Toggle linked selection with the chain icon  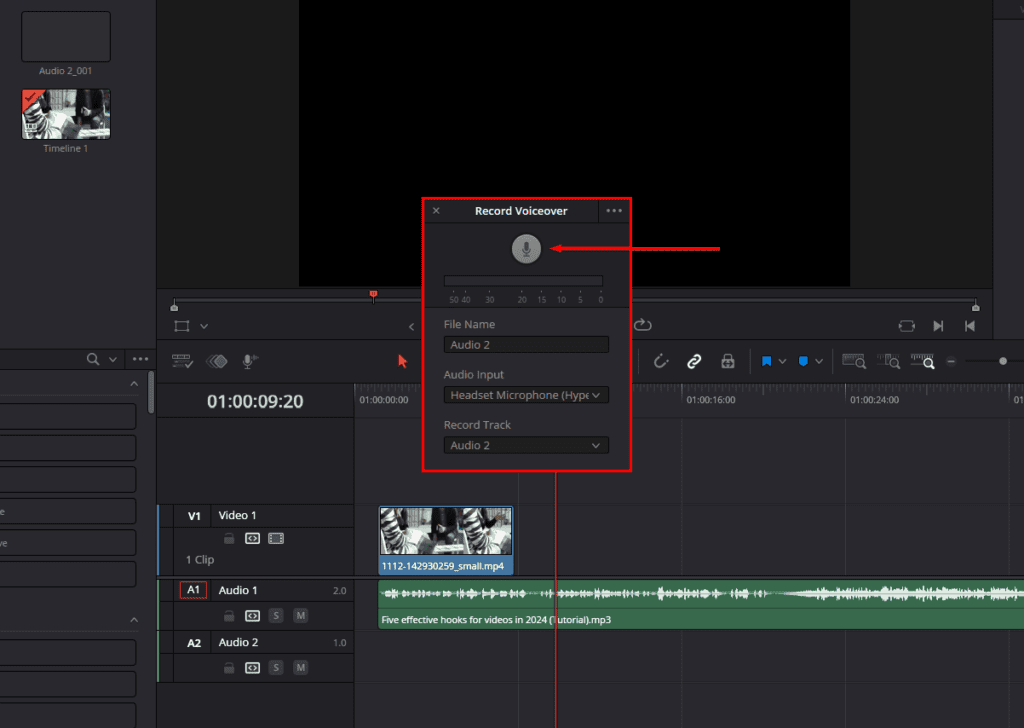point(694,361)
